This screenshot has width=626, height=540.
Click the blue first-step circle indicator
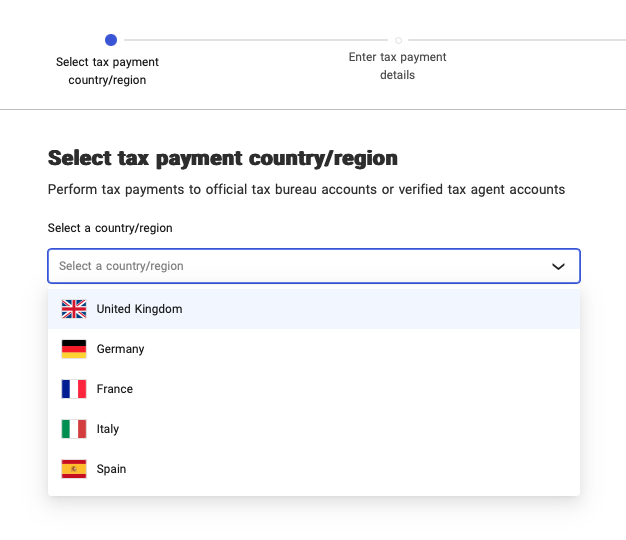pyautogui.click(x=111, y=40)
